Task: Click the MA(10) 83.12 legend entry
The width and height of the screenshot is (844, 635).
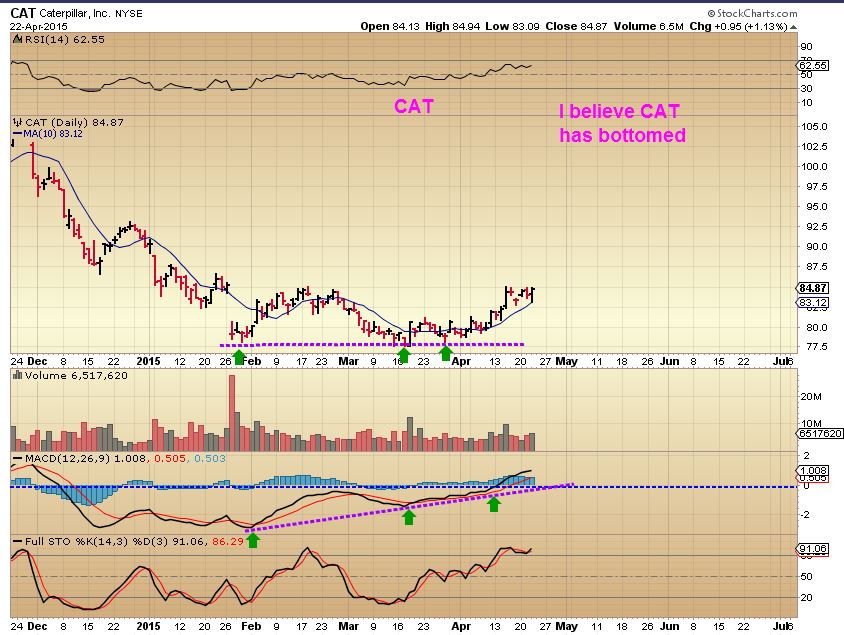Action: click(47, 133)
